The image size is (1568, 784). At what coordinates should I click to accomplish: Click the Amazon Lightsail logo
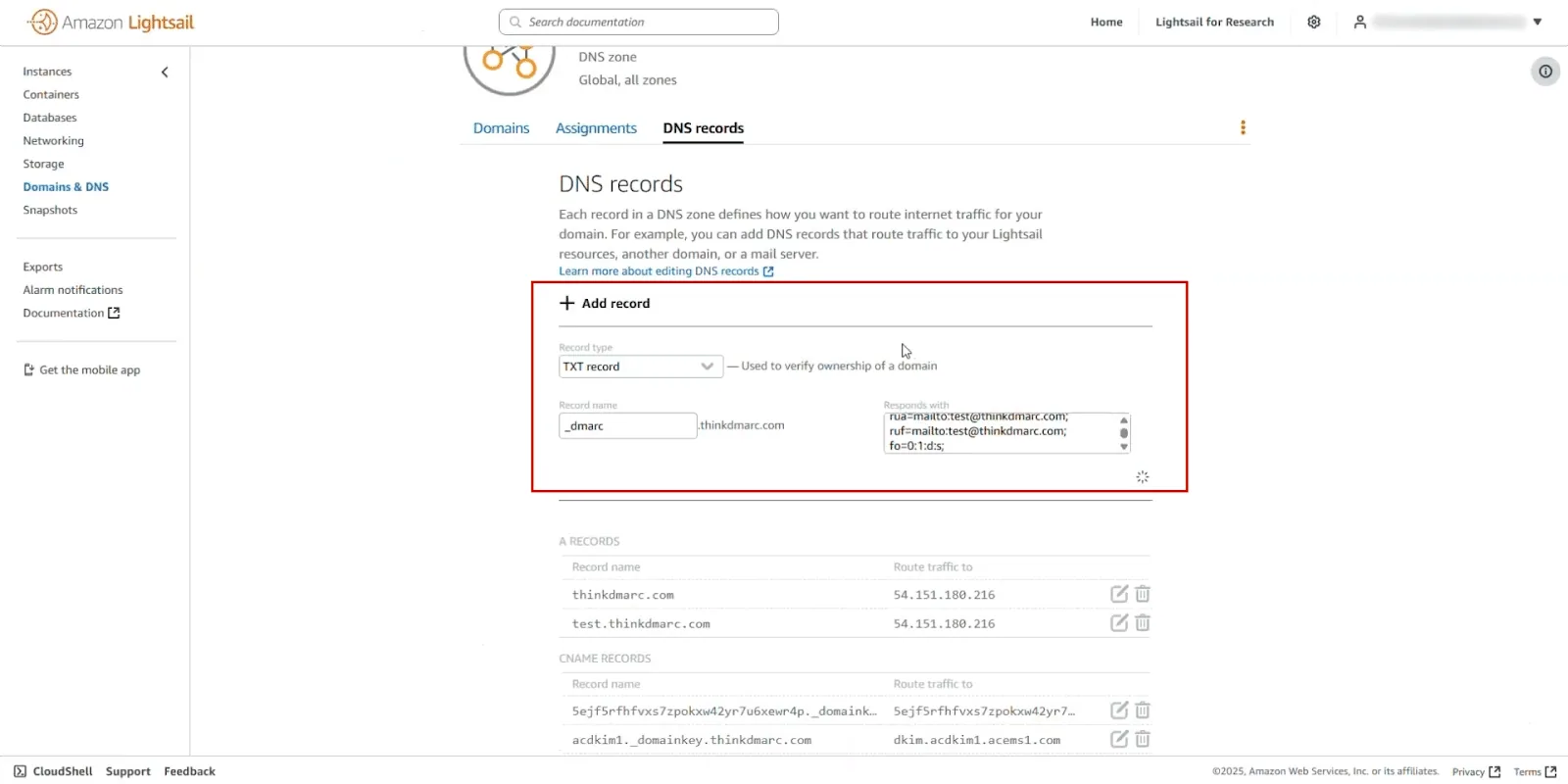pos(112,22)
